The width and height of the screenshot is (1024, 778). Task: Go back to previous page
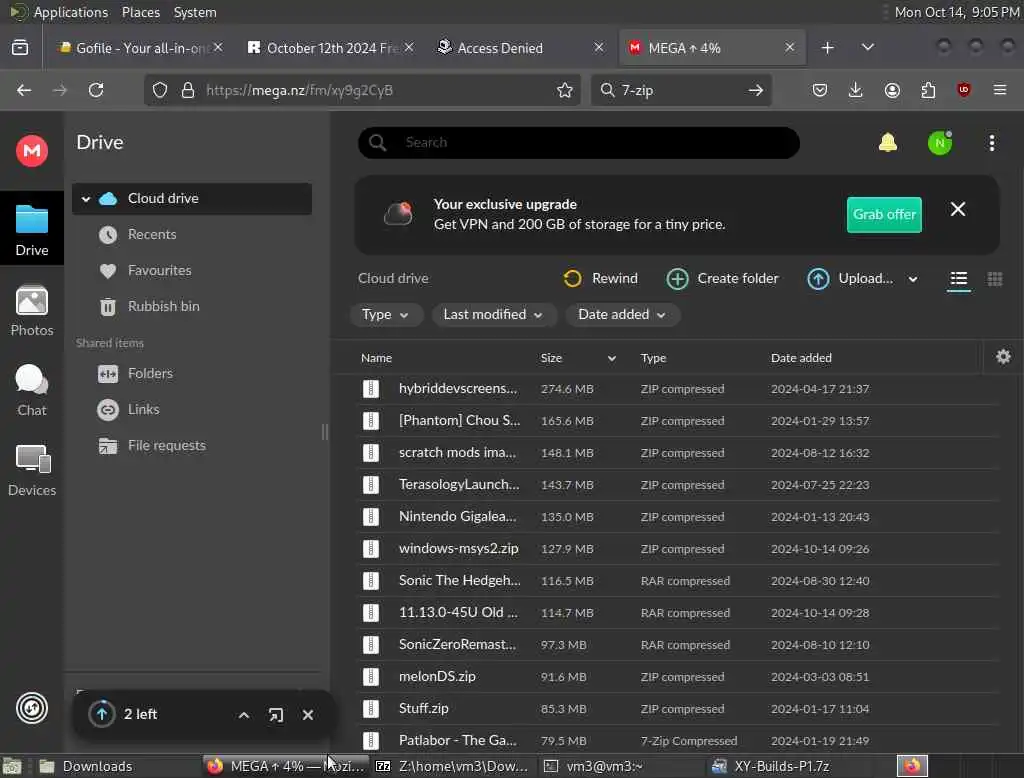pos(24,90)
